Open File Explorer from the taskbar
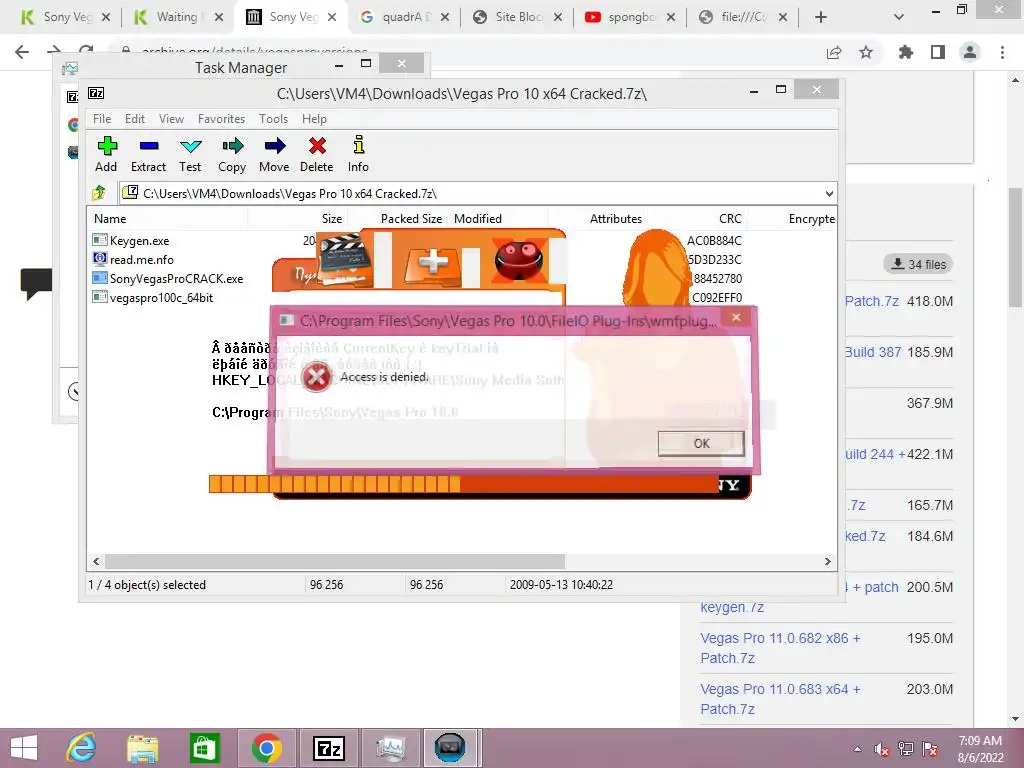Image resolution: width=1024 pixels, height=768 pixels. [143, 748]
